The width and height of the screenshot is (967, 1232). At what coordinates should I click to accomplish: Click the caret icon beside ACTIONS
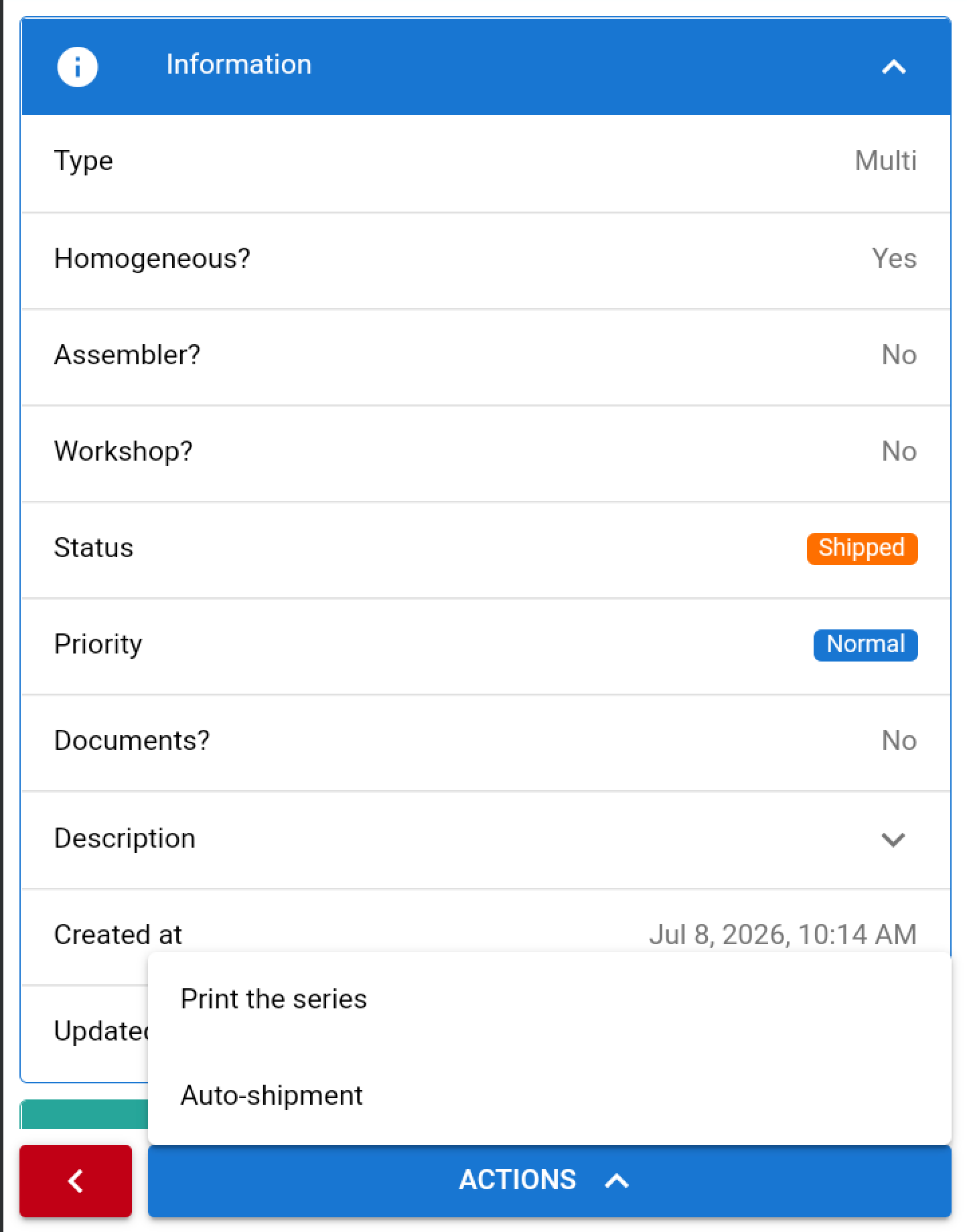(x=617, y=1181)
